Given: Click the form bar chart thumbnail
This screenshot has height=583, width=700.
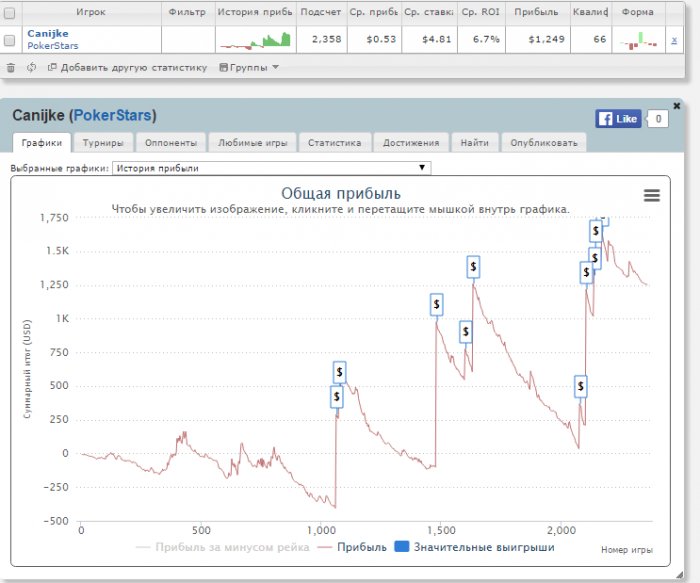Looking at the screenshot, I should [638, 41].
